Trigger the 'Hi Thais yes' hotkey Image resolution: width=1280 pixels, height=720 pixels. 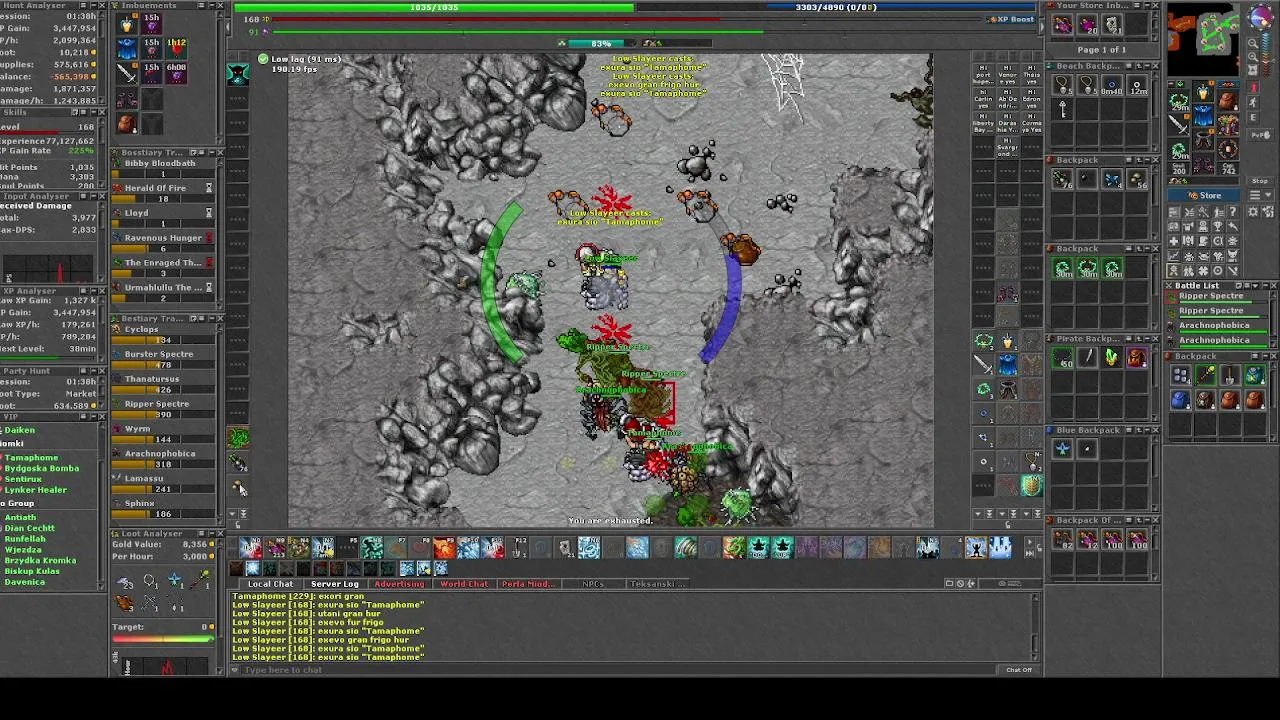1031,75
